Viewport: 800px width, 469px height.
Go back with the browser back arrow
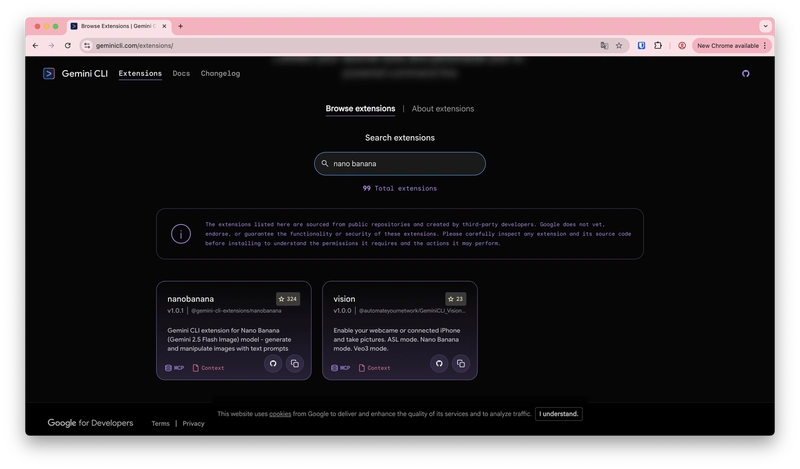point(35,45)
